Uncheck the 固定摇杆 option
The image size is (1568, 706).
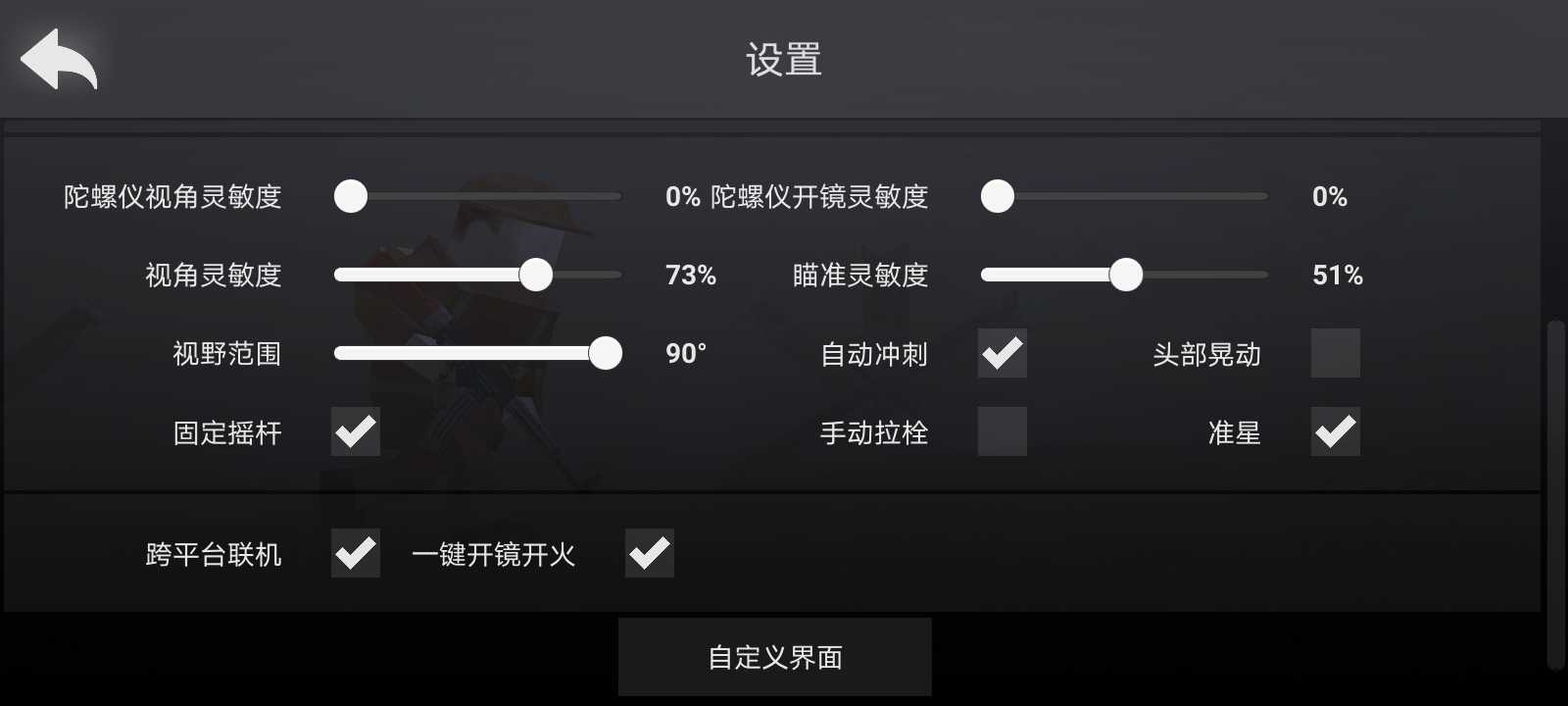356,431
